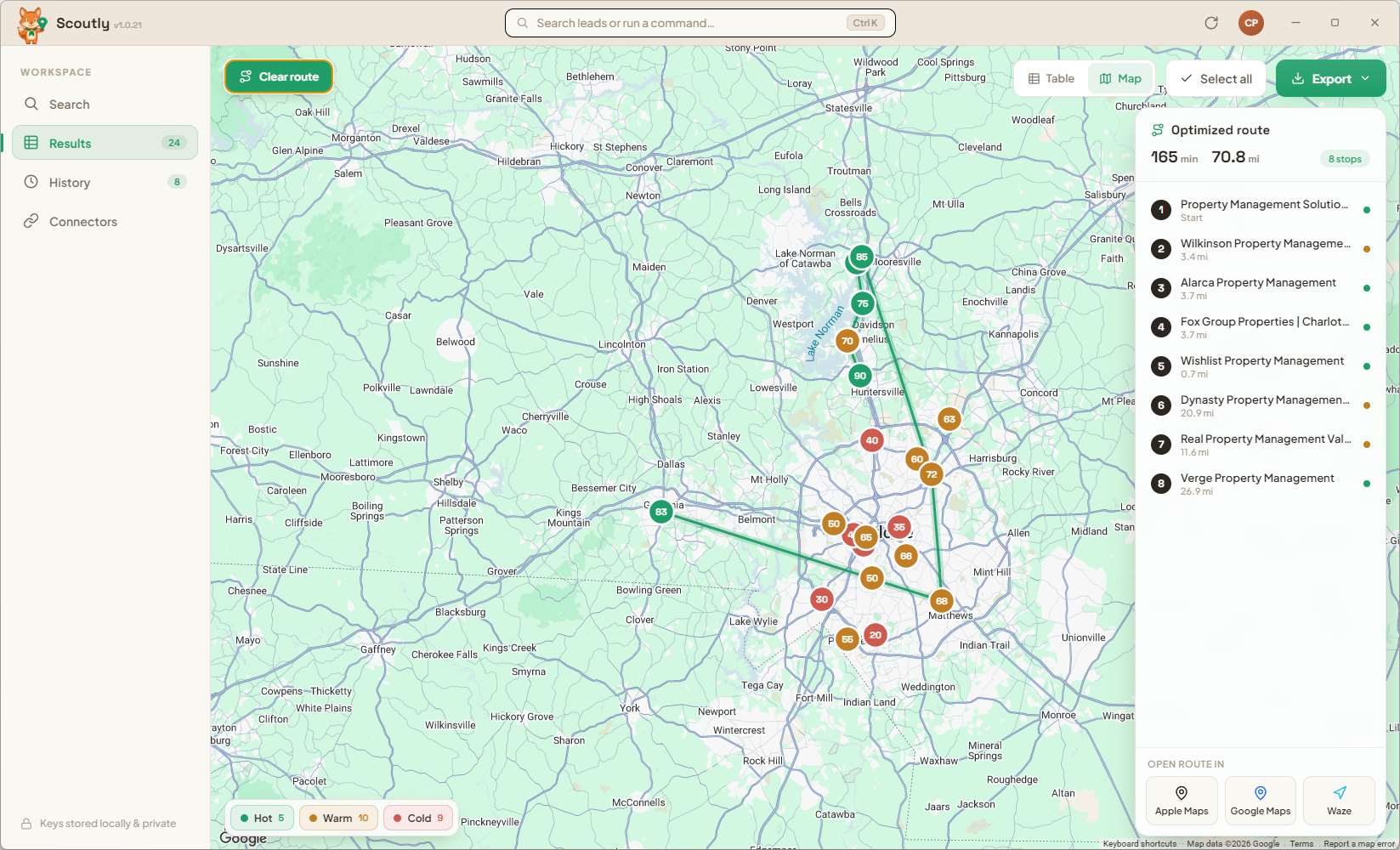Select stop 2 Wilkinson Property Management
The height and width of the screenshot is (850, 1400).
coord(1261,249)
